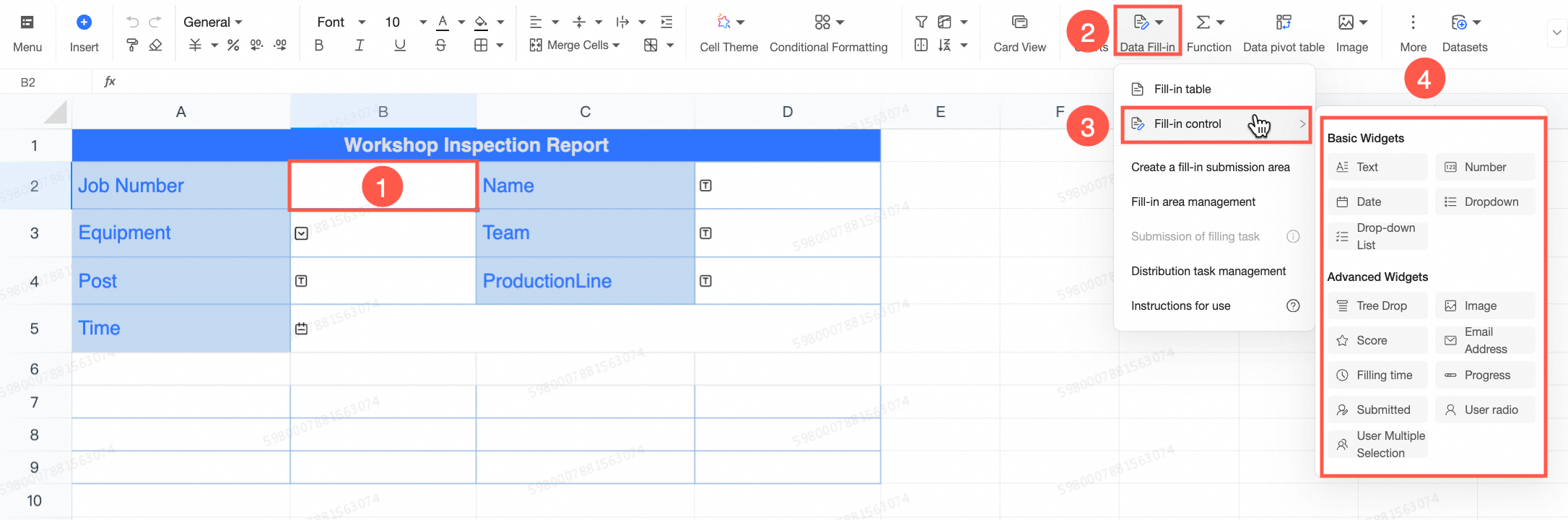The image size is (1568, 520).
Task: Open Instructions for use
Action: [x=1181, y=305]
